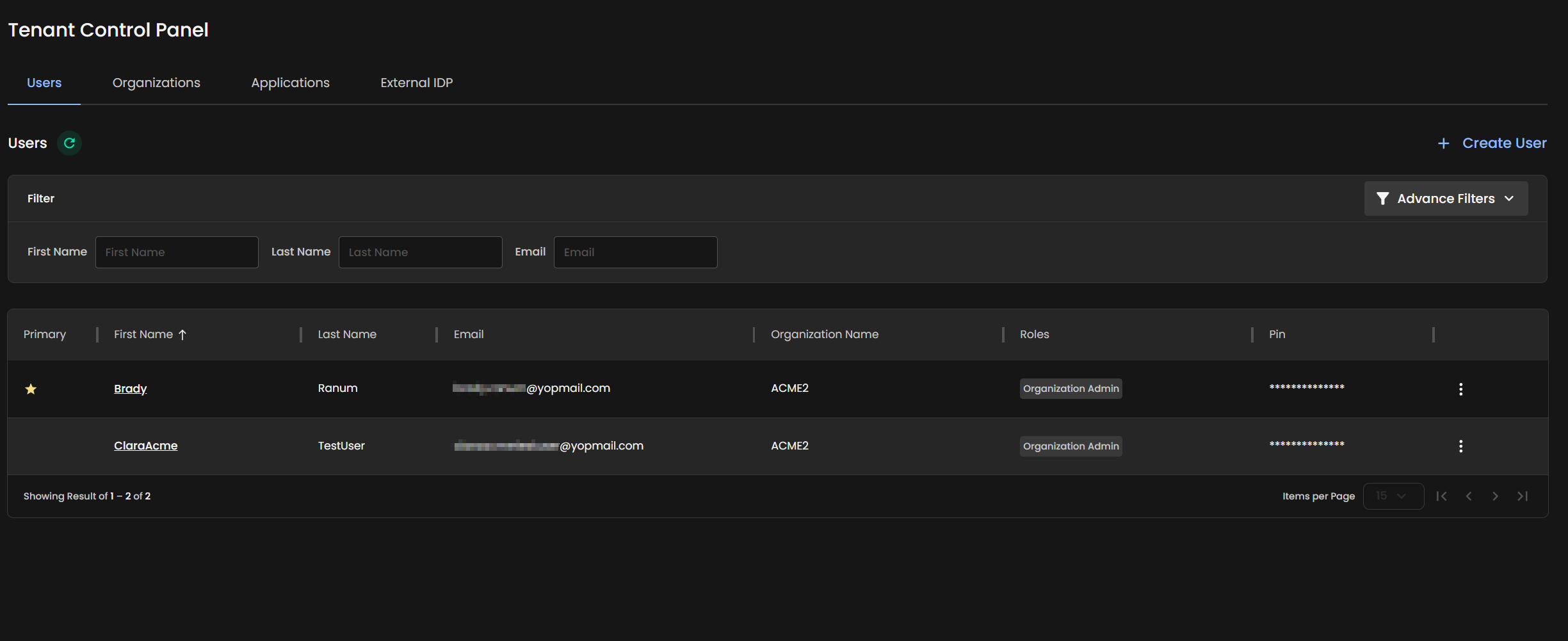Open the ClaraAcme user link

(145, 446)
